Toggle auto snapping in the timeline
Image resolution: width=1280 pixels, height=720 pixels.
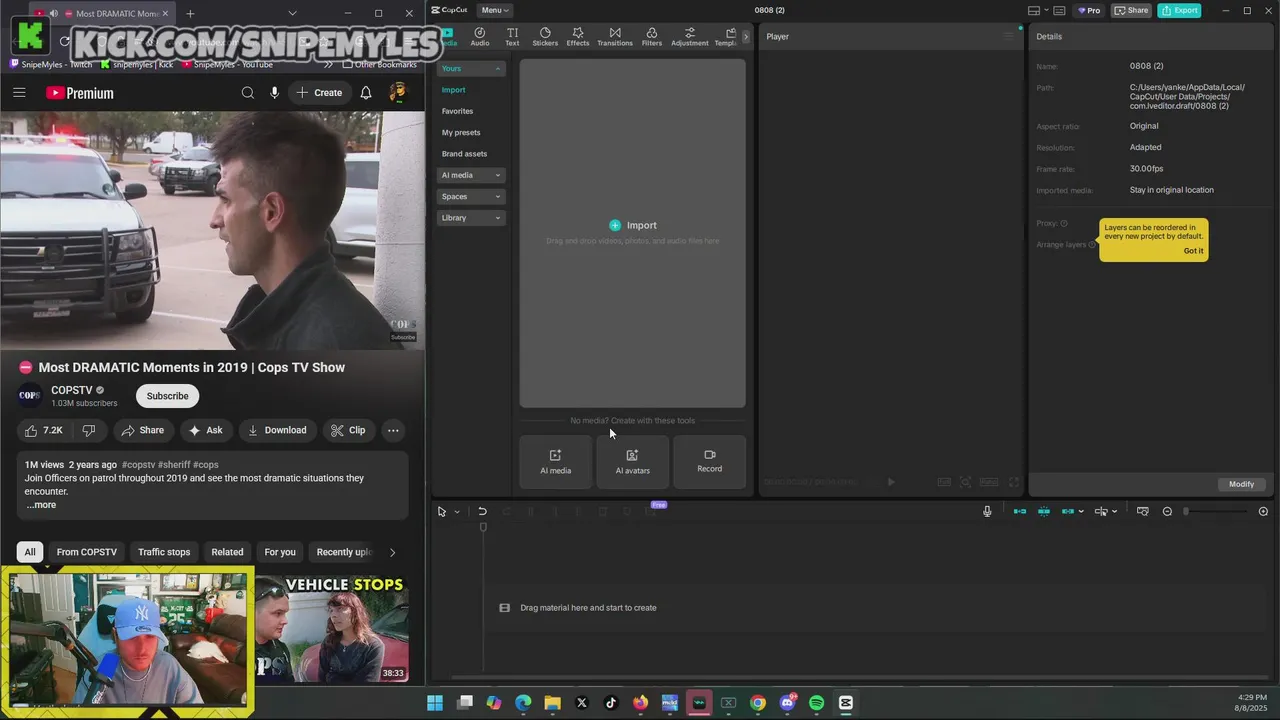tap(1043, 512)
